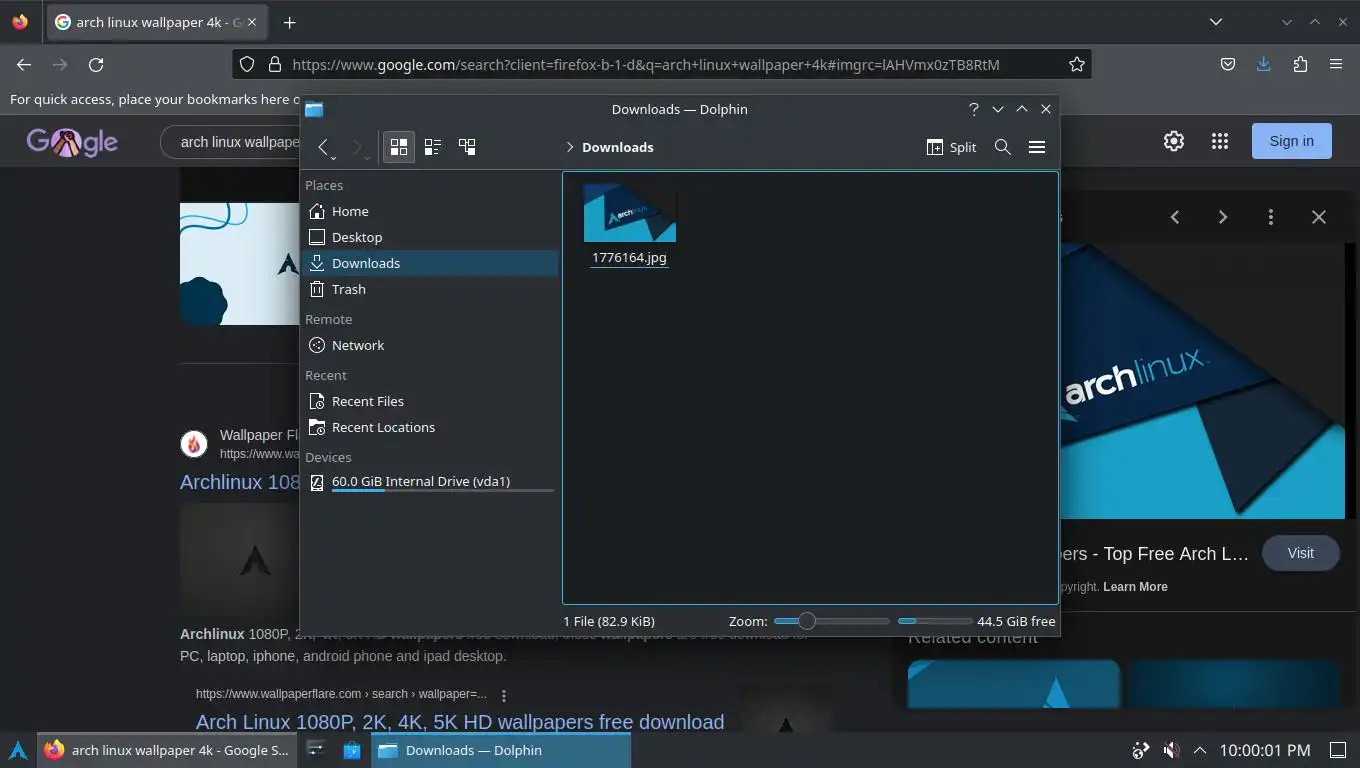Open Dolphin search

[1003, 147]
